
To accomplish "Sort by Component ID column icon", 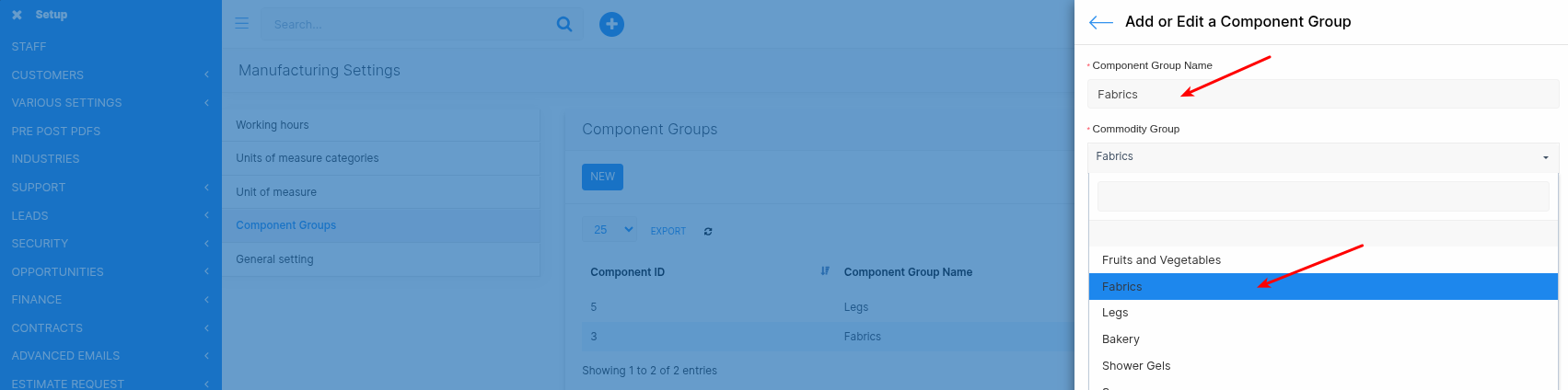I will point(824,271).
